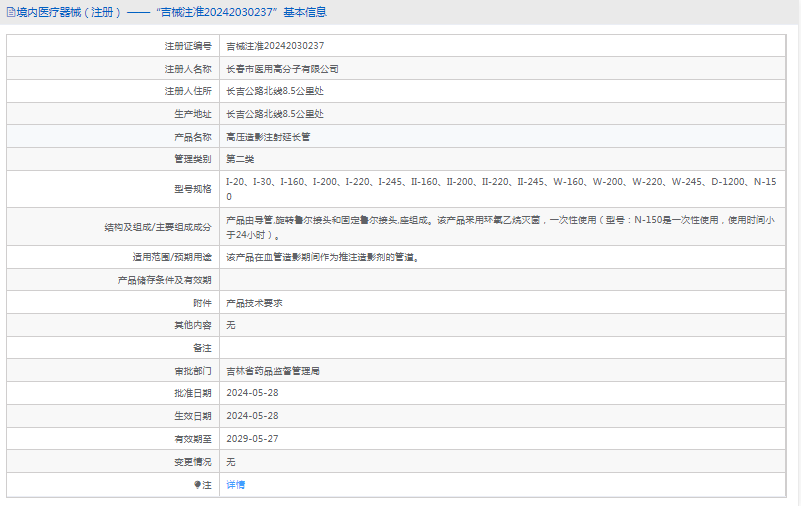Select effective date 2024-05-28 in 生效日期 row
This screenshot has height=506, width=801.
click(252, 416)
